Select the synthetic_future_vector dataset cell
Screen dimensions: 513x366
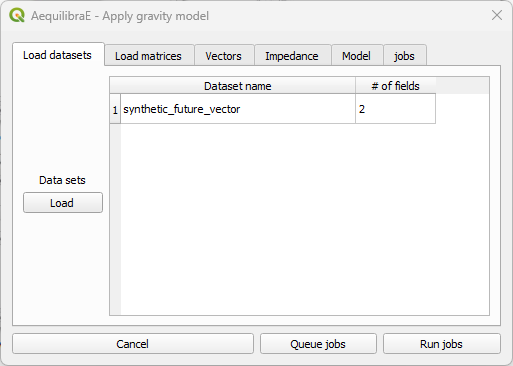coord(238,109)
